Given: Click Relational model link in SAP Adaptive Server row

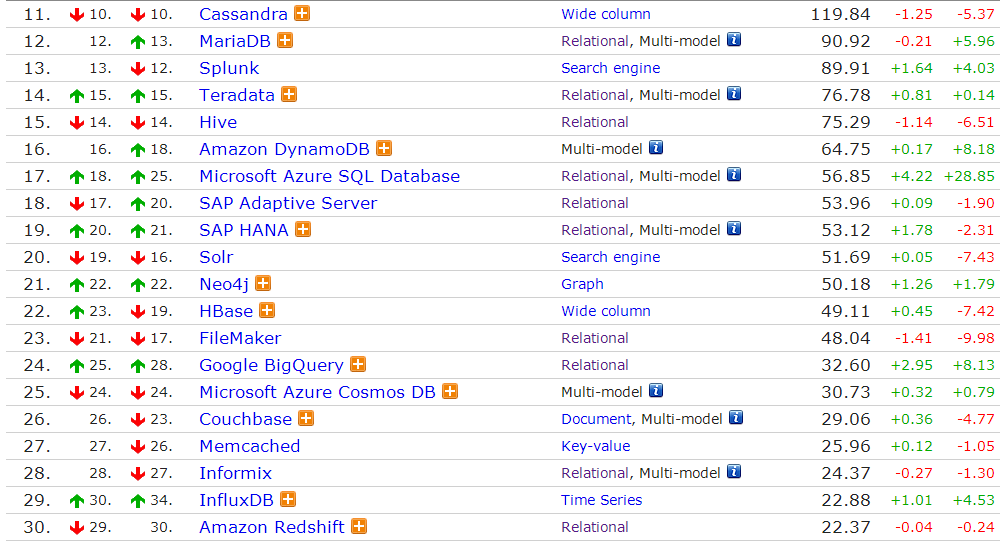Looking at the screenshot, I should tap(595, 203).
